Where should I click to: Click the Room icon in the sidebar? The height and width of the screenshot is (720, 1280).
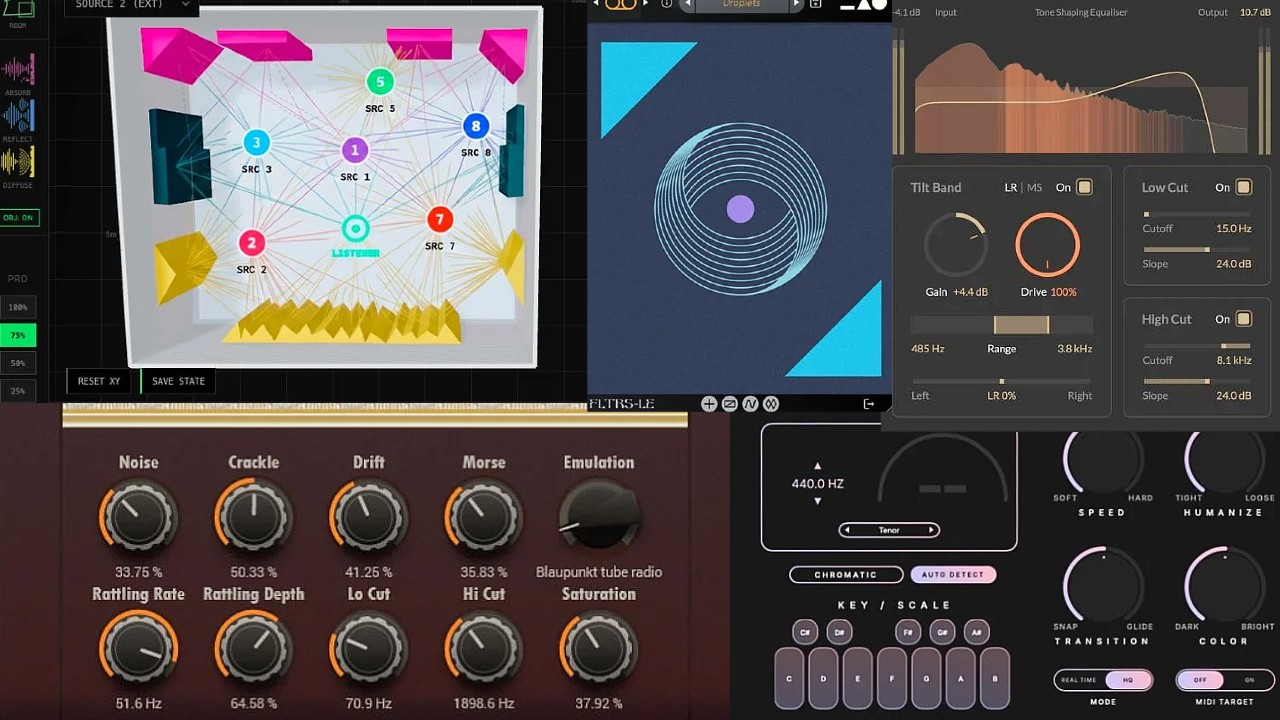[18, 8]
